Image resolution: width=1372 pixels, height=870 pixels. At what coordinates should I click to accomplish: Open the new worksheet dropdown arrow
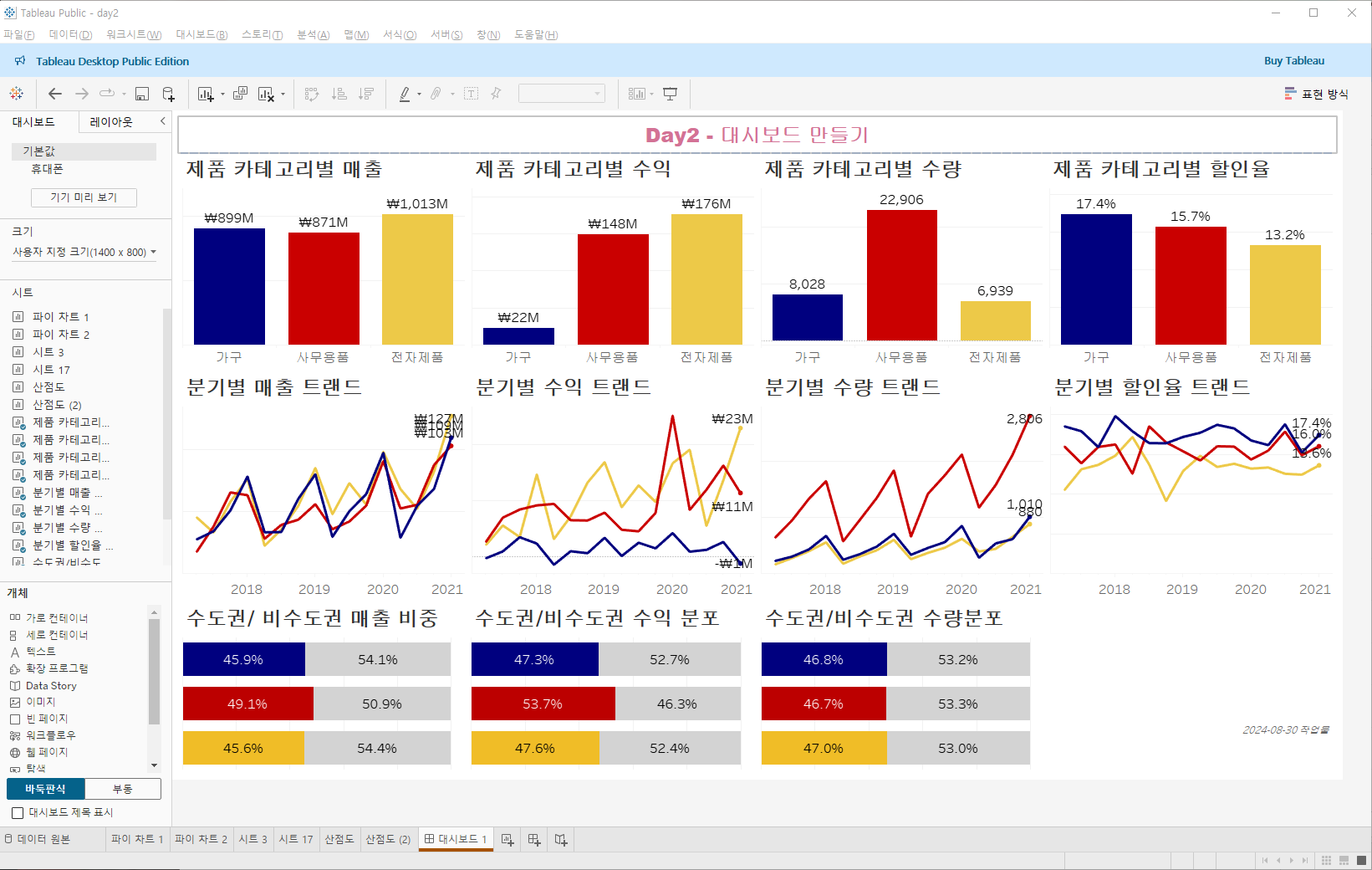pyautogui.click(x=222, y=95)
